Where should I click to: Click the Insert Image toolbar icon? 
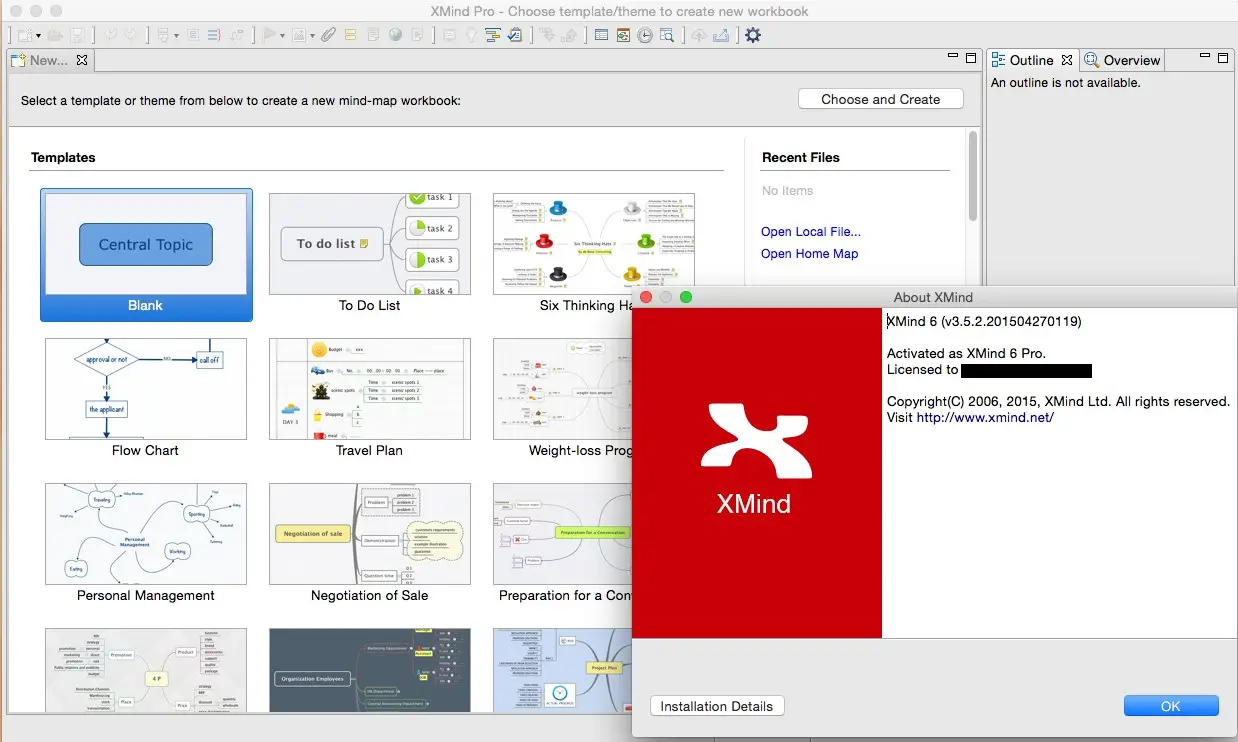click(x=299, y=35)
